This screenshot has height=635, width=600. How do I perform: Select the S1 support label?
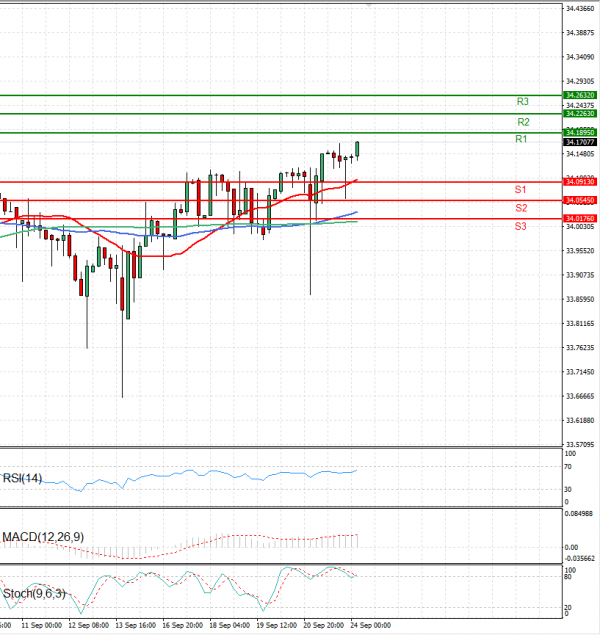point(521,189)
